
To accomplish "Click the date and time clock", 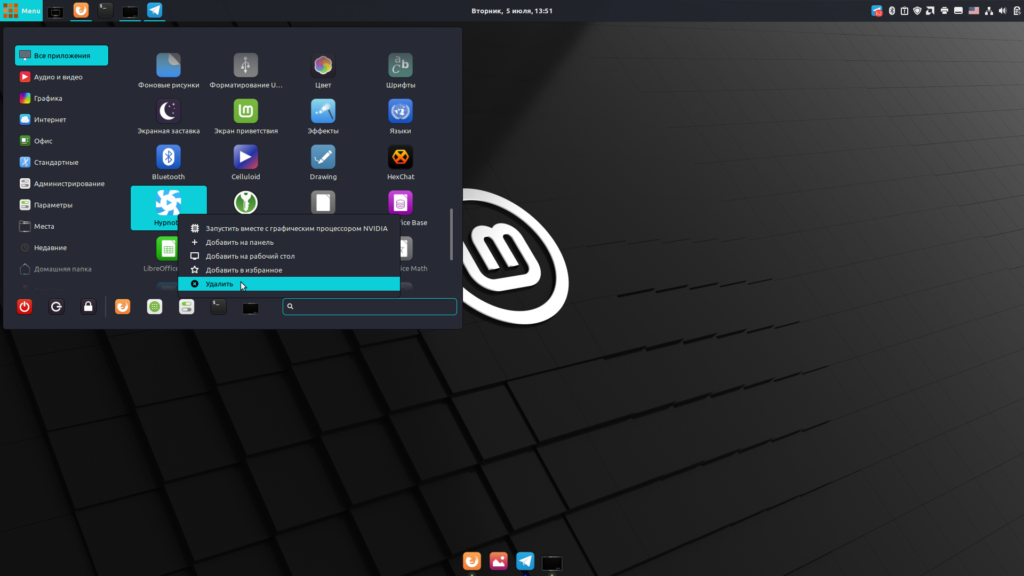I will (x=511, y=11).
